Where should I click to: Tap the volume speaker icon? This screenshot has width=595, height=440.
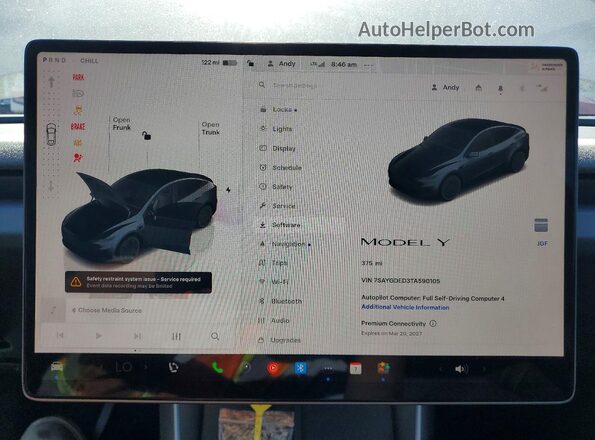pyautogui.click(x=461, y=369)
